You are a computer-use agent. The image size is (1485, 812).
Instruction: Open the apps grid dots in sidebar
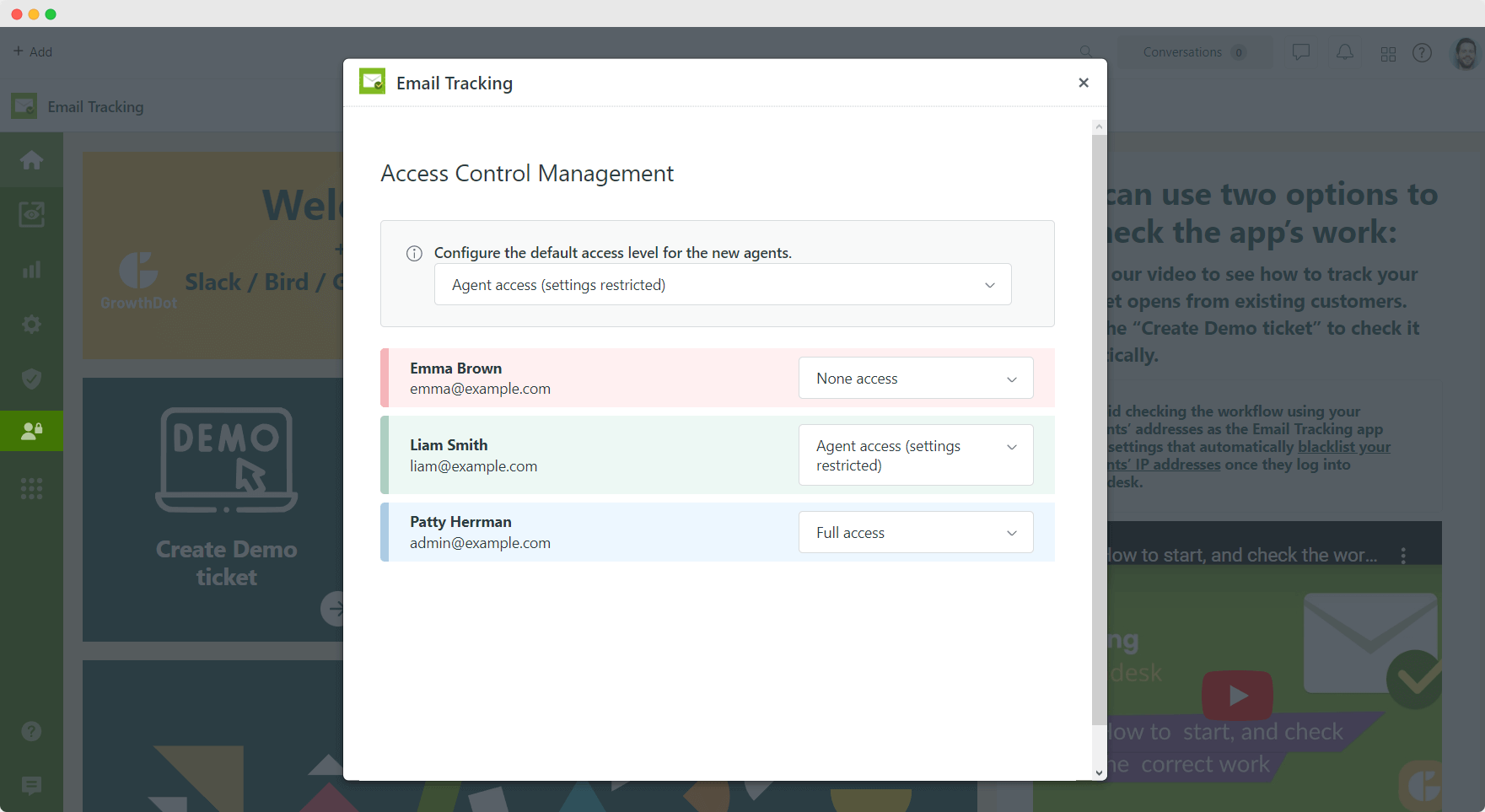tap(31, 488)
